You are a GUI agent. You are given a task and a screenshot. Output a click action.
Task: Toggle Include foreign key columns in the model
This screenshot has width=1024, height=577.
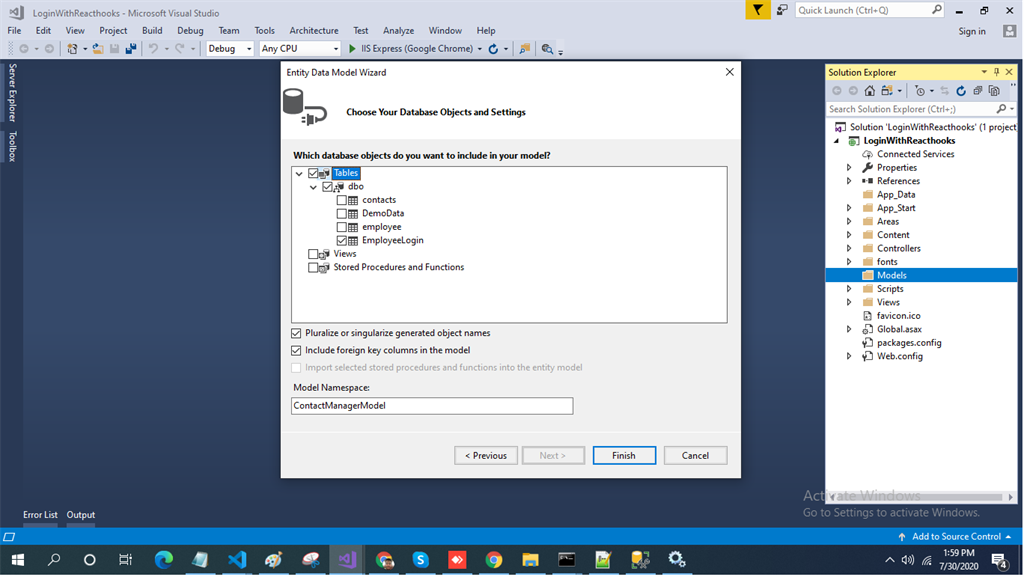(296, 351)
